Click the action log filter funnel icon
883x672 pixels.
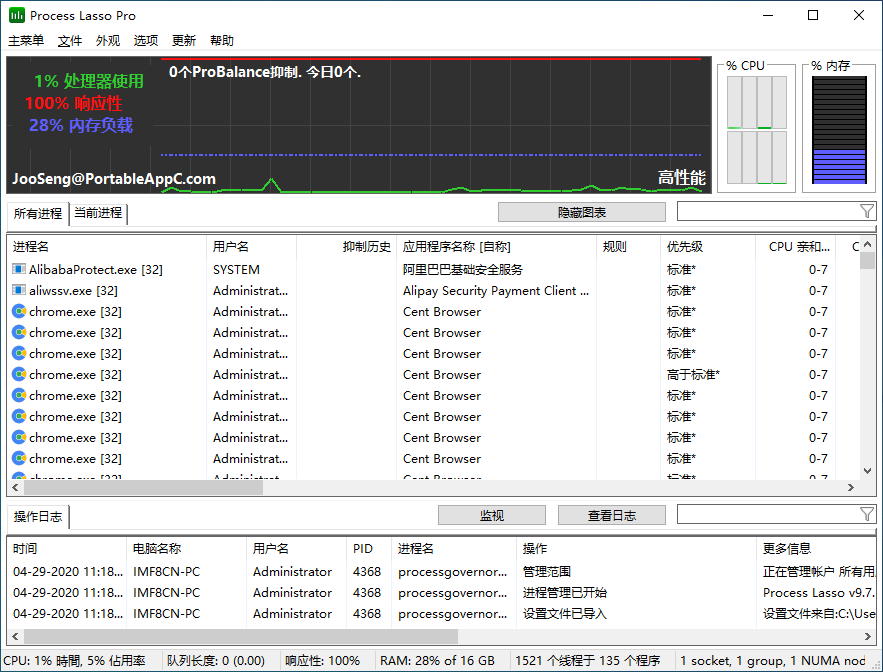coord(866,514)
